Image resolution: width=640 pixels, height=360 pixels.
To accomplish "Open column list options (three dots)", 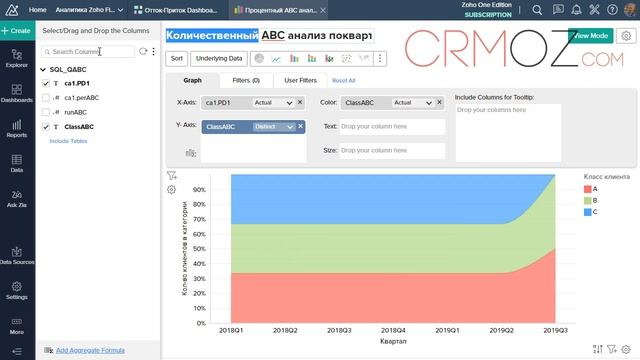I will 153,51.
